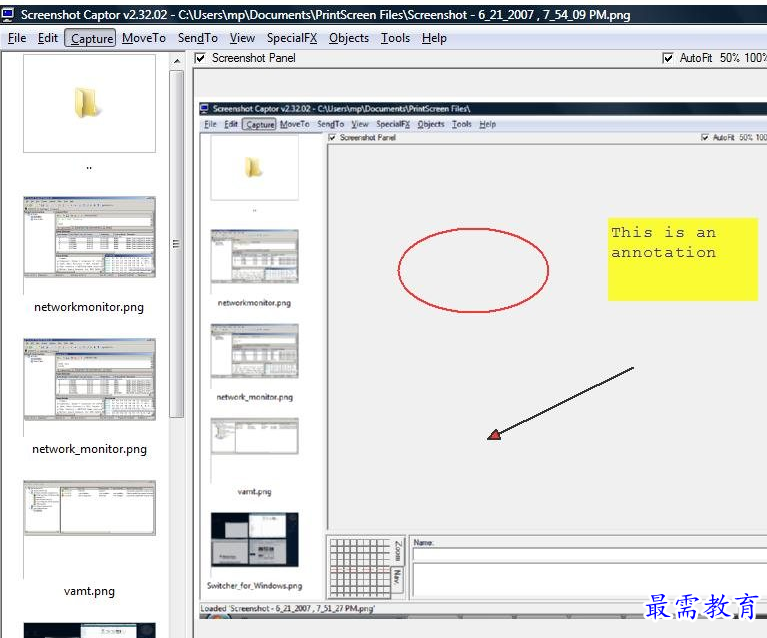Click the Nav tab in embedded screenshot
The height and width of the screenshot is (638, 767).
tap(398, 579)
